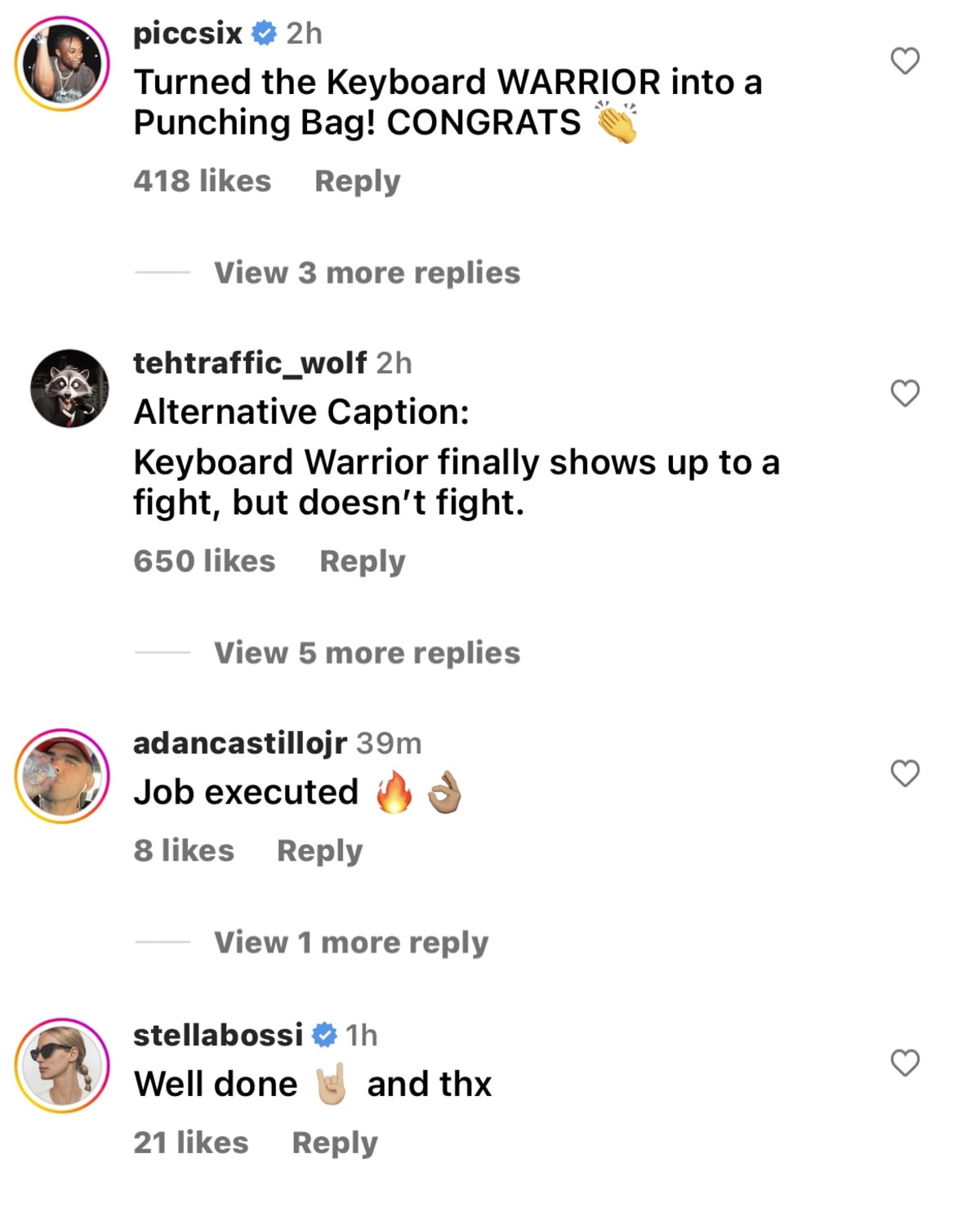Screen dimensions: 980x1216
Task: Open the stellabossi username link
Action: coord(218,1036)
